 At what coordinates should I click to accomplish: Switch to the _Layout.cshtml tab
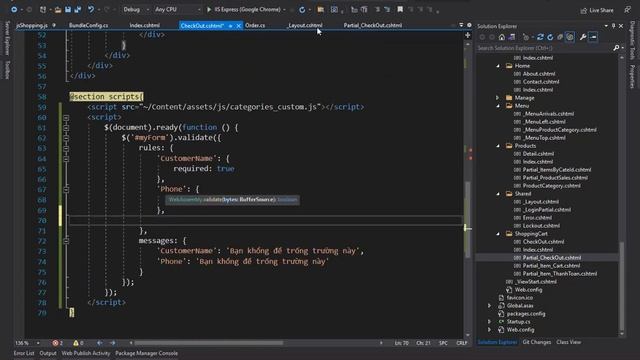304,25
